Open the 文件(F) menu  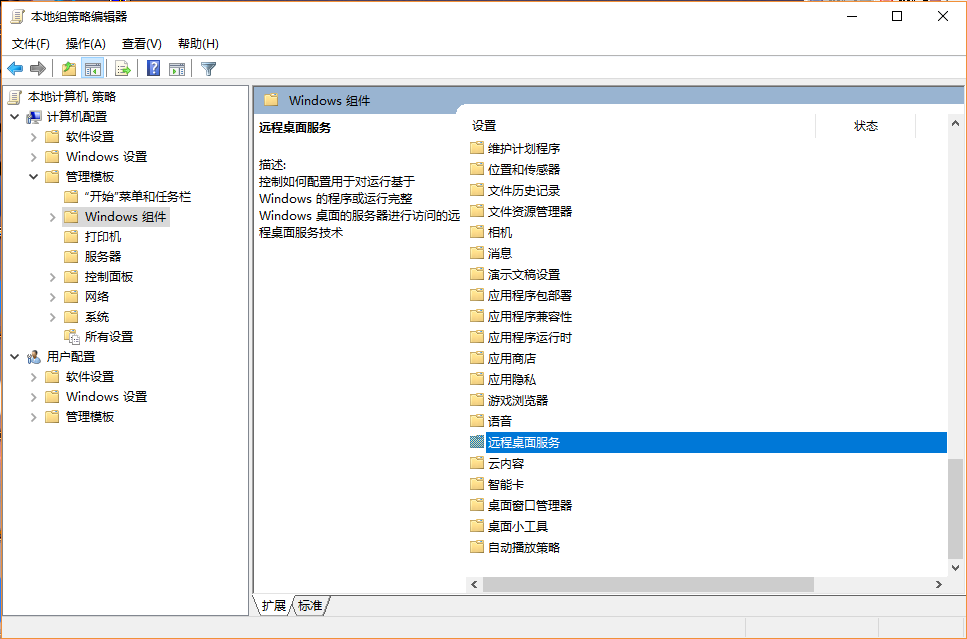point(31,44)
